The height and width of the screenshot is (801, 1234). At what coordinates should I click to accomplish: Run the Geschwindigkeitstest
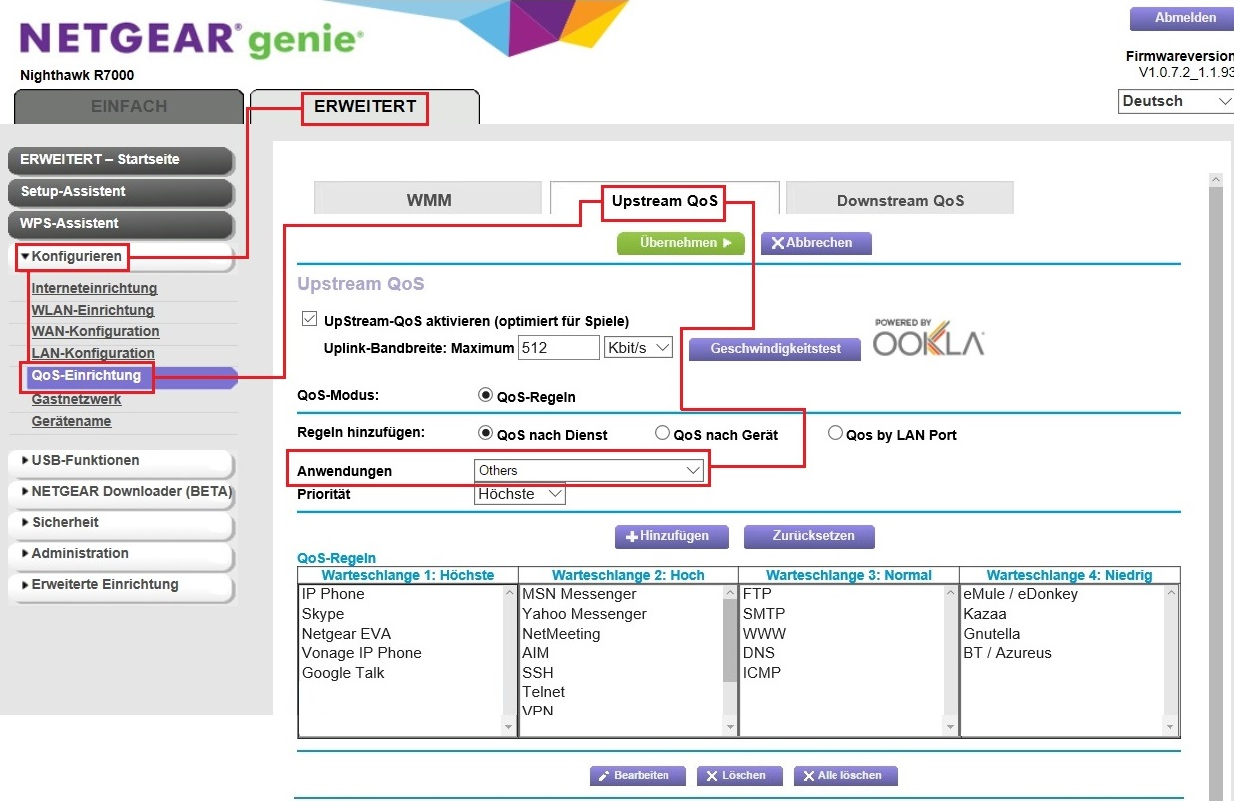[776, 349]
